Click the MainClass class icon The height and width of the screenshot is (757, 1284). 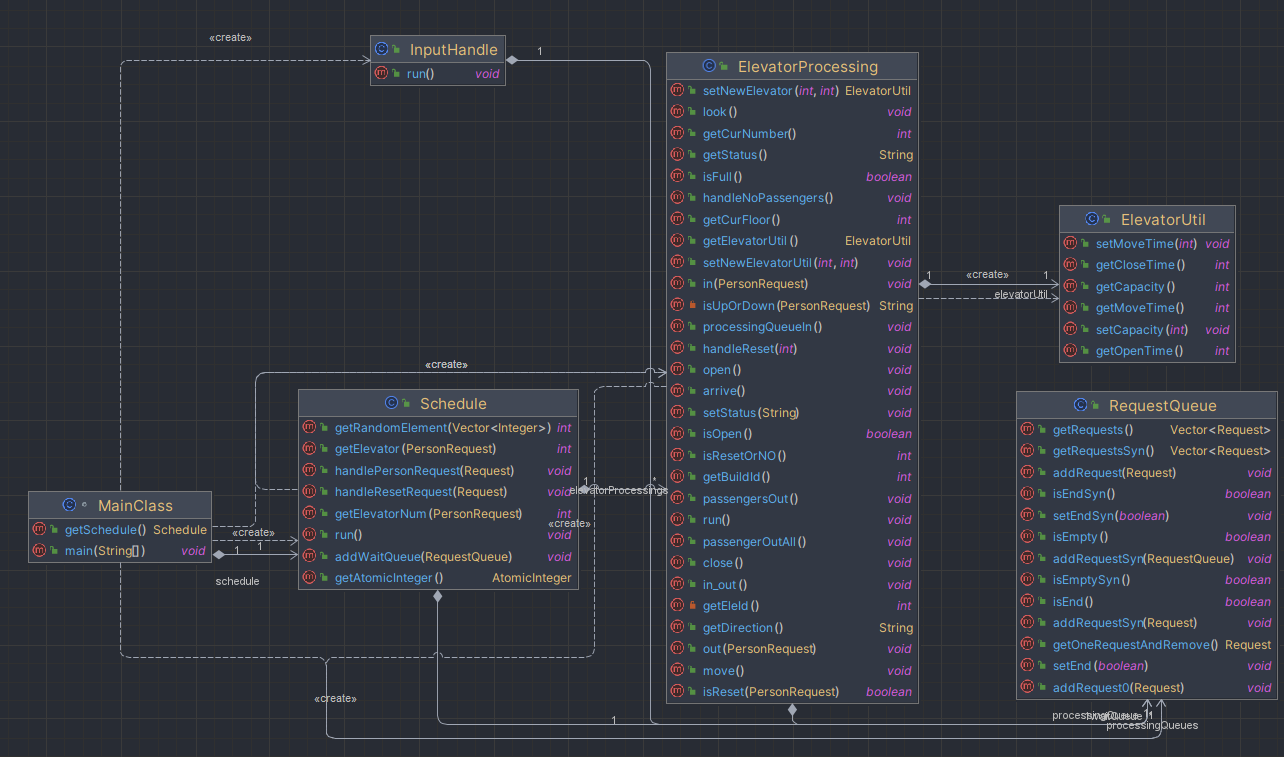coord(69,505)
